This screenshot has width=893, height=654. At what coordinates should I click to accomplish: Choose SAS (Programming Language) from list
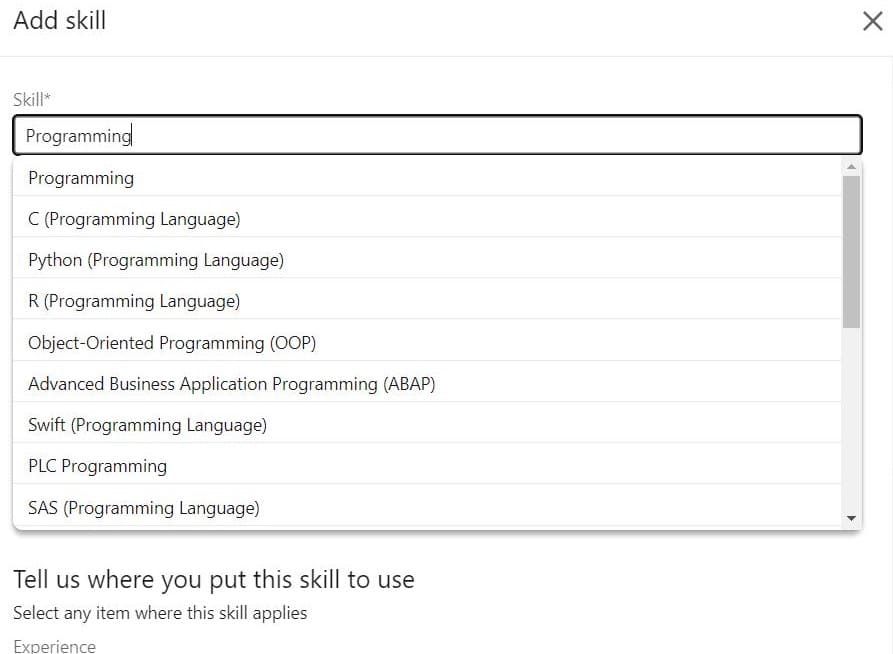click(x=144, y=508)
